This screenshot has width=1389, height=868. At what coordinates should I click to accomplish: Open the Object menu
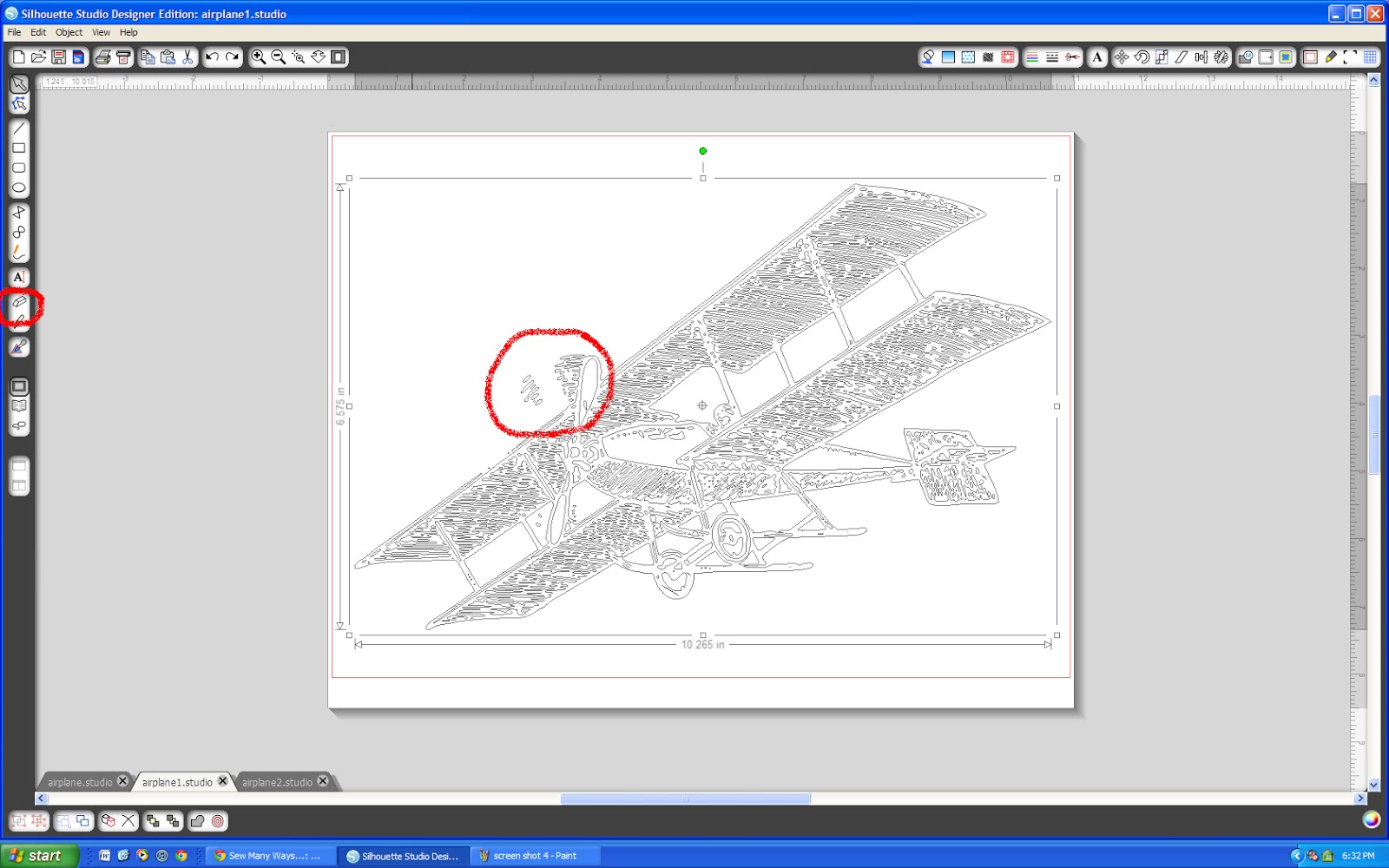pyautogui.click(x=69, y=32)
